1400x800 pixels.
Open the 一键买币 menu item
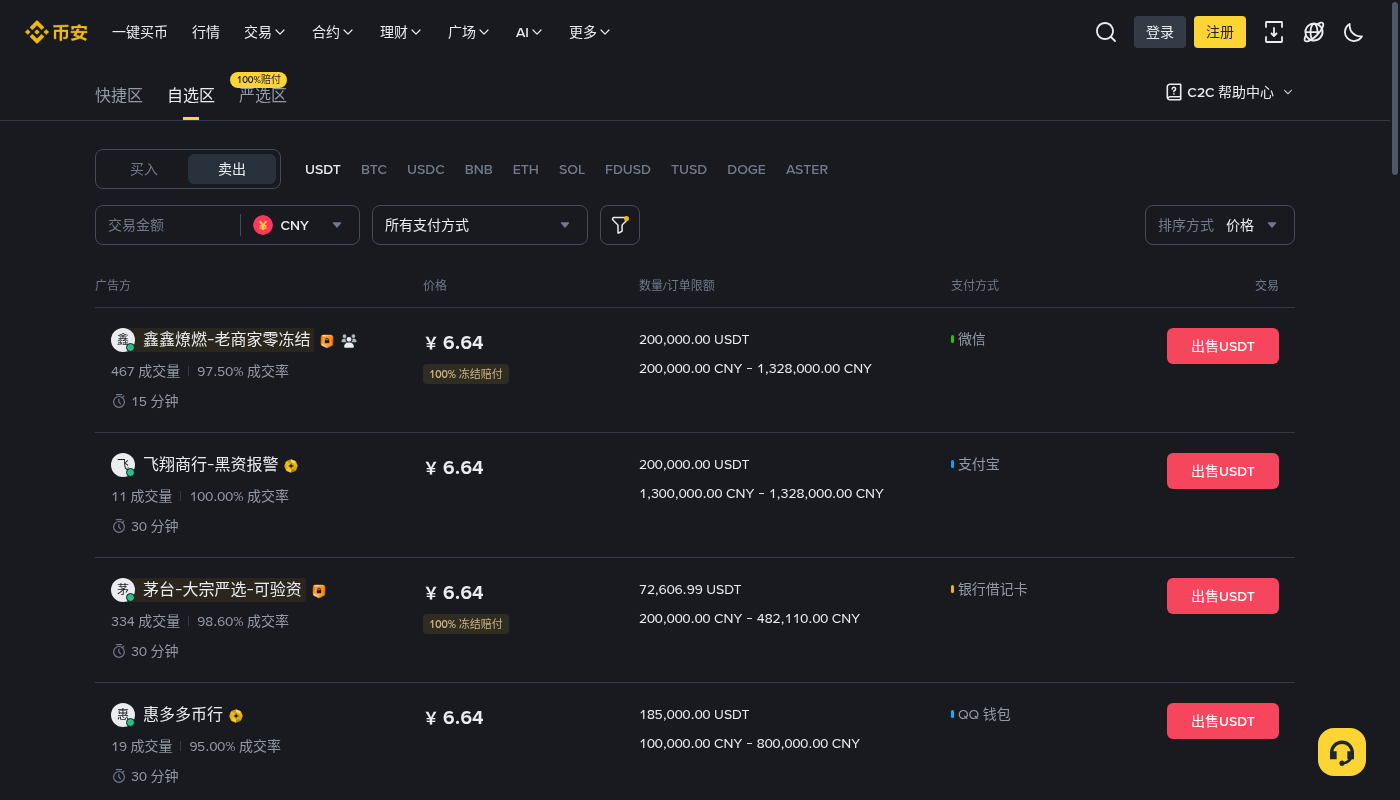tap(140, 32)
